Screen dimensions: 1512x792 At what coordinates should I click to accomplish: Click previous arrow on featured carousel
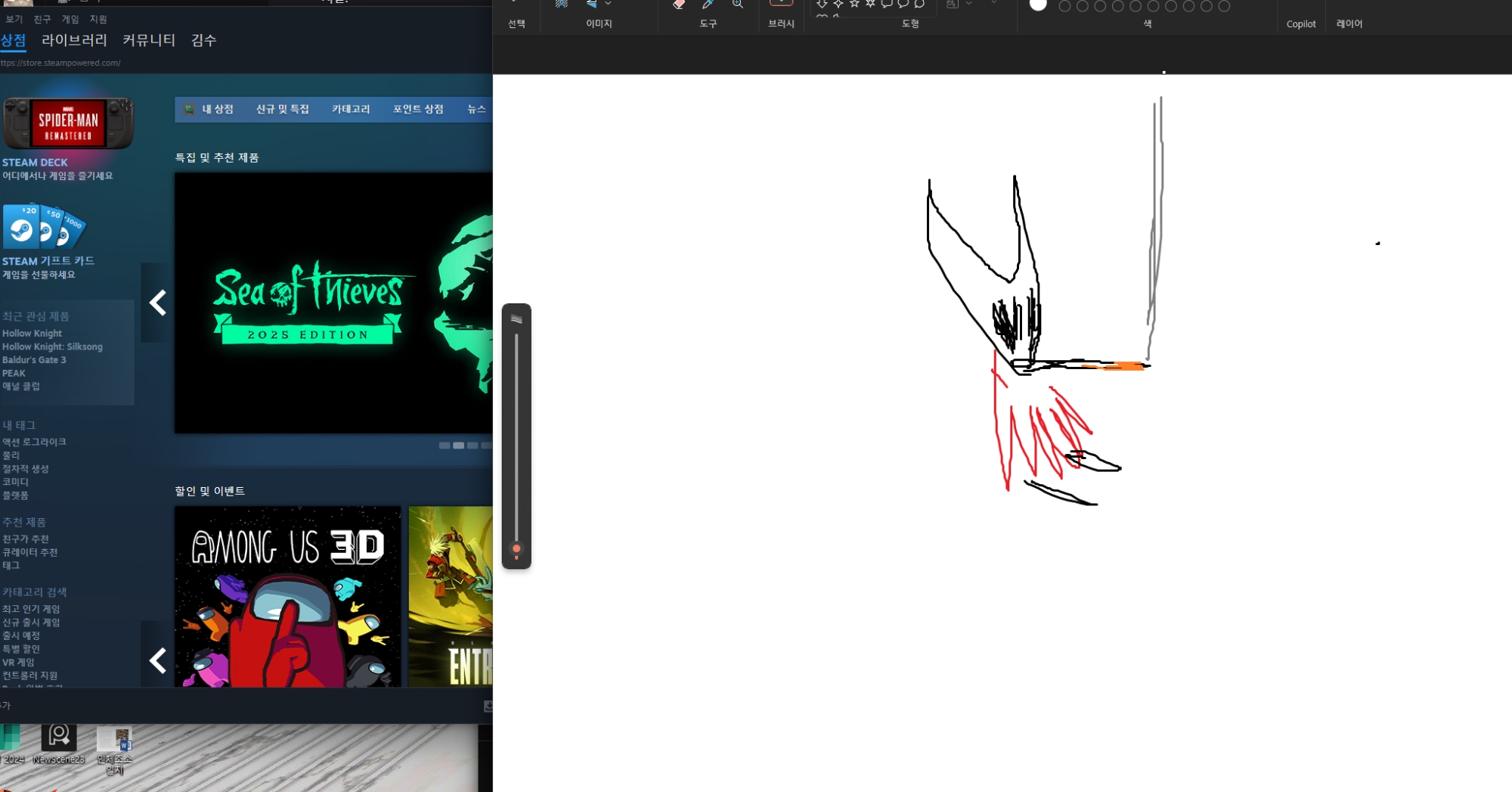(x=157, y=303)
